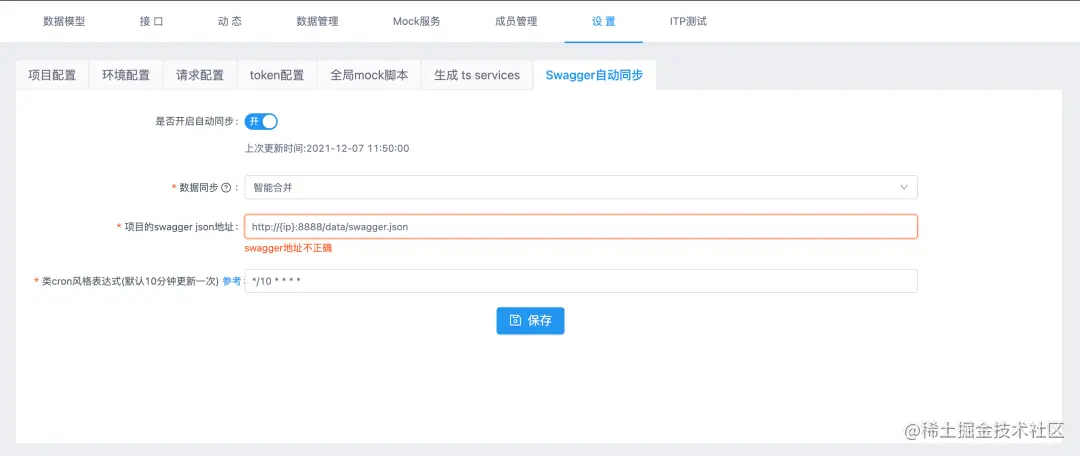Click the 类cron风格表达式 label text
The height and width of the screenshot is (456, 1080).
click(x=131, y=281)
